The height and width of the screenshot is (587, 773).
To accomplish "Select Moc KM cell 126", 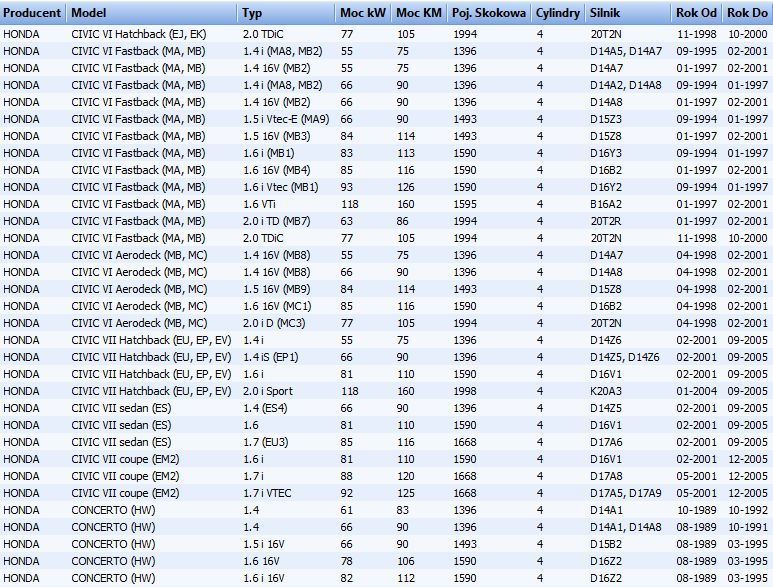I will tap(406, 187).
